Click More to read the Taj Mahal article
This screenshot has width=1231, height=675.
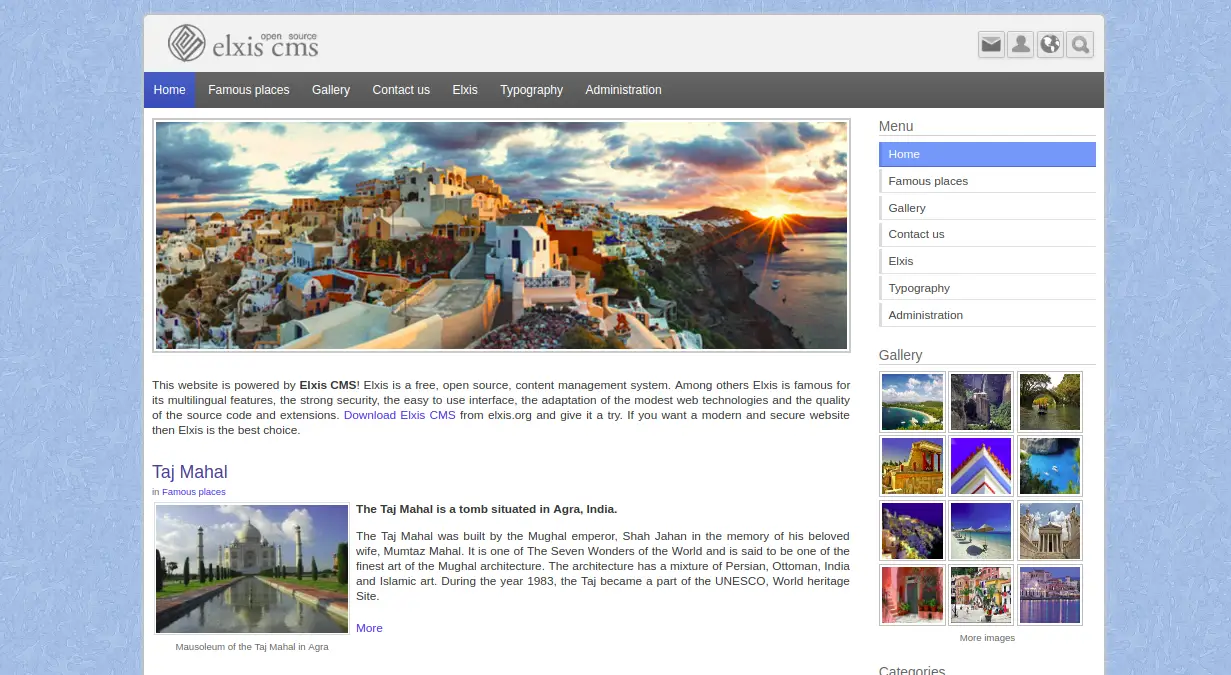pyautogui.click(x=369, y=628)
